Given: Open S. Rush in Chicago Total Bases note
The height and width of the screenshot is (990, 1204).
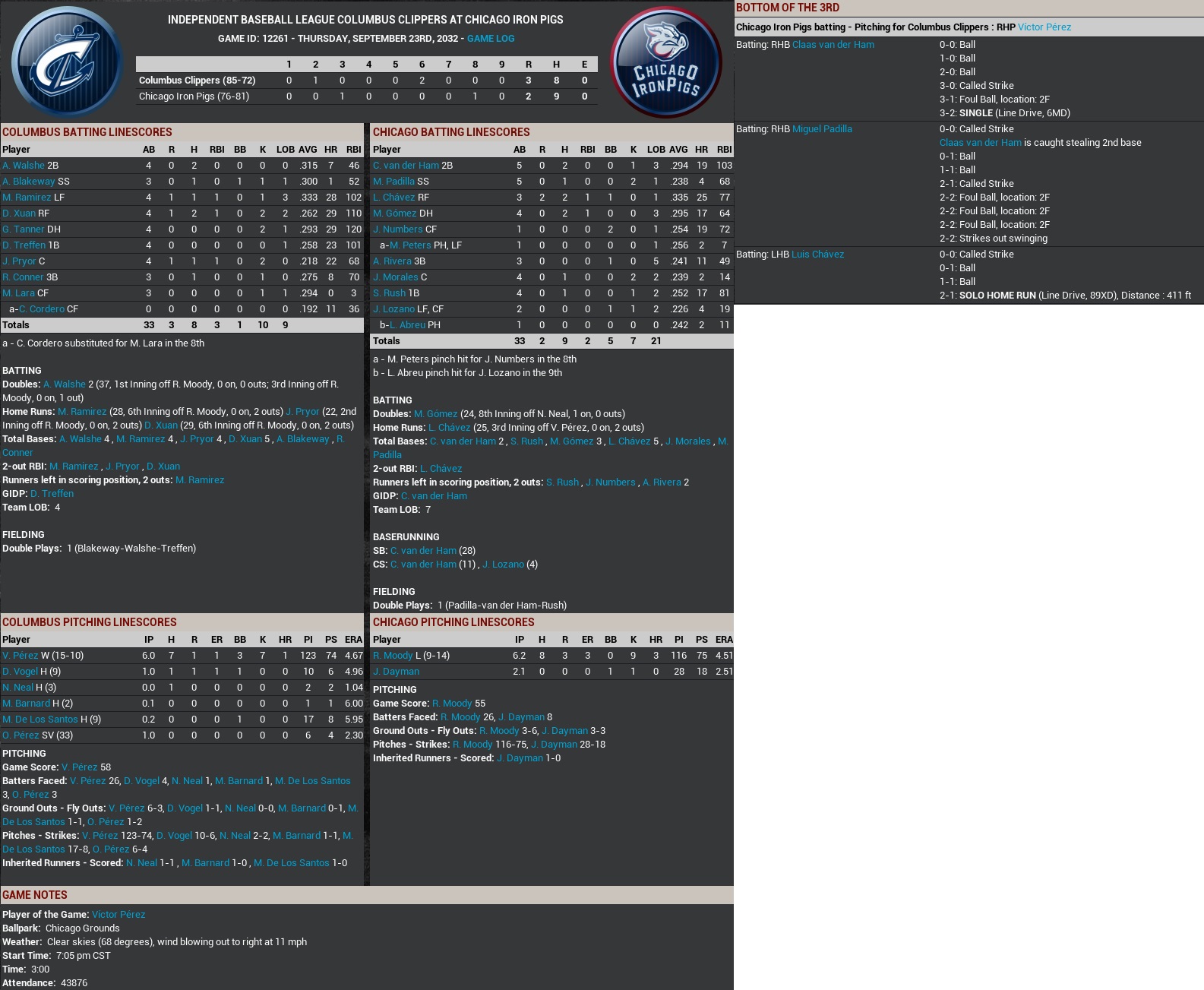Looking at the screenshot, I should point(527,441).
